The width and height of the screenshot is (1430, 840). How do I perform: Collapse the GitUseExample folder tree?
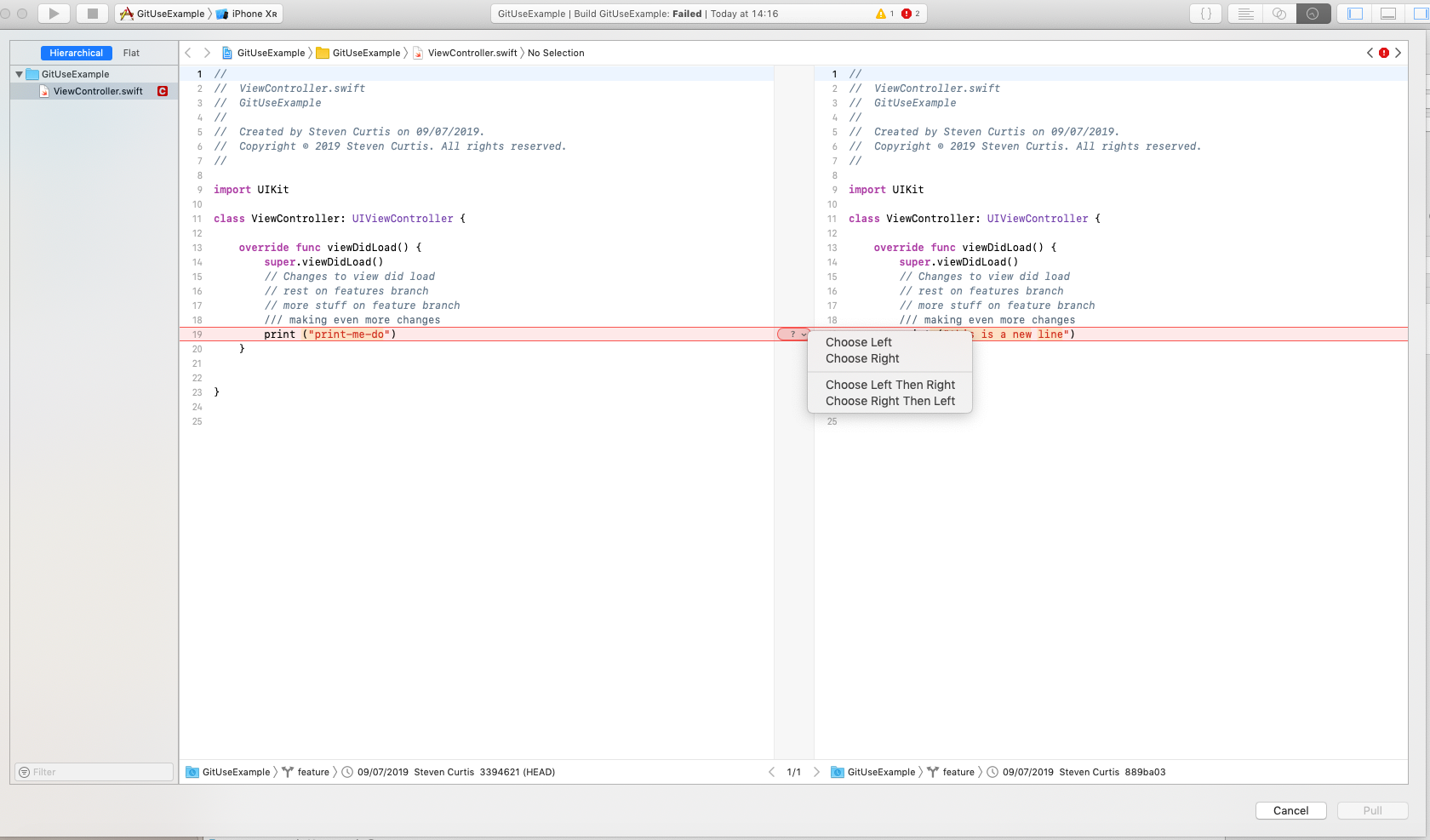19,74
